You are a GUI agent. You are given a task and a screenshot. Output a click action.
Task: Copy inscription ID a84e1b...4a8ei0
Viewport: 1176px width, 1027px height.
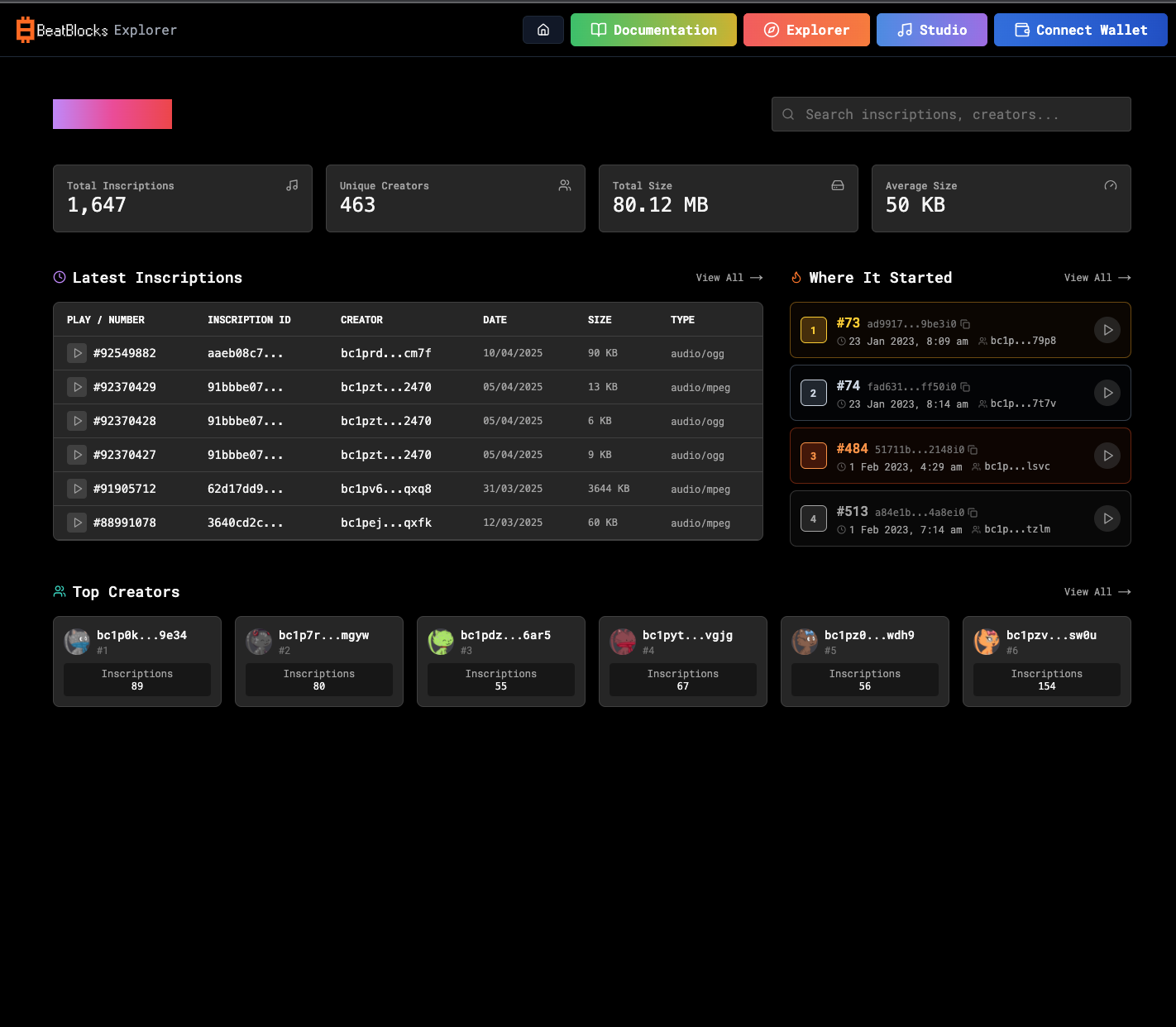click(973, 513)
